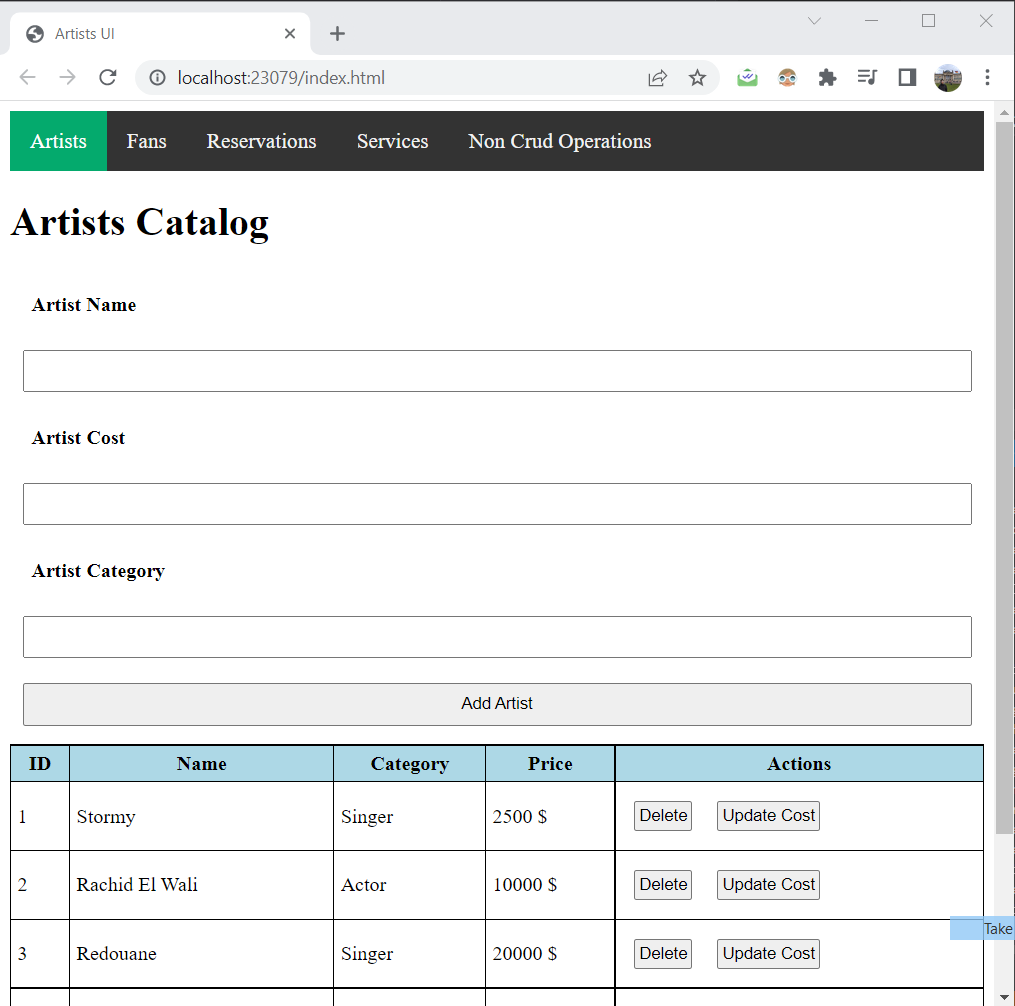This screenshot has width=1015, height=1006.
Task: Open the Extensions puzzle piece icon
Action: pyautogui.click(x=827, y=78)
